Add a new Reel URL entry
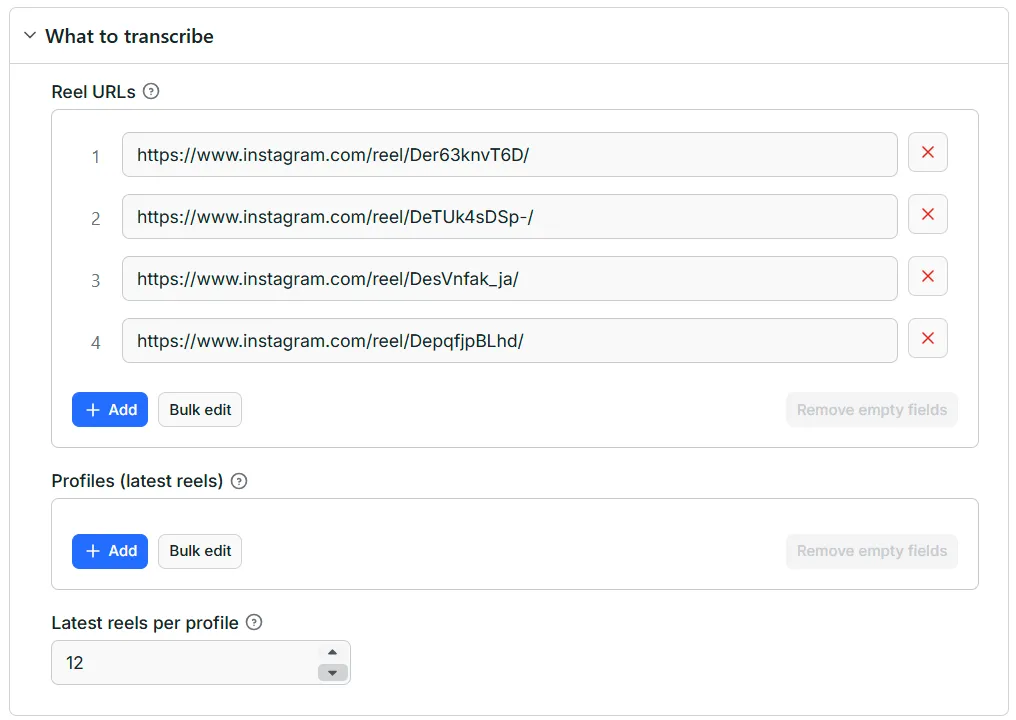The image size is (1016, 720). [x=110, y=410]
